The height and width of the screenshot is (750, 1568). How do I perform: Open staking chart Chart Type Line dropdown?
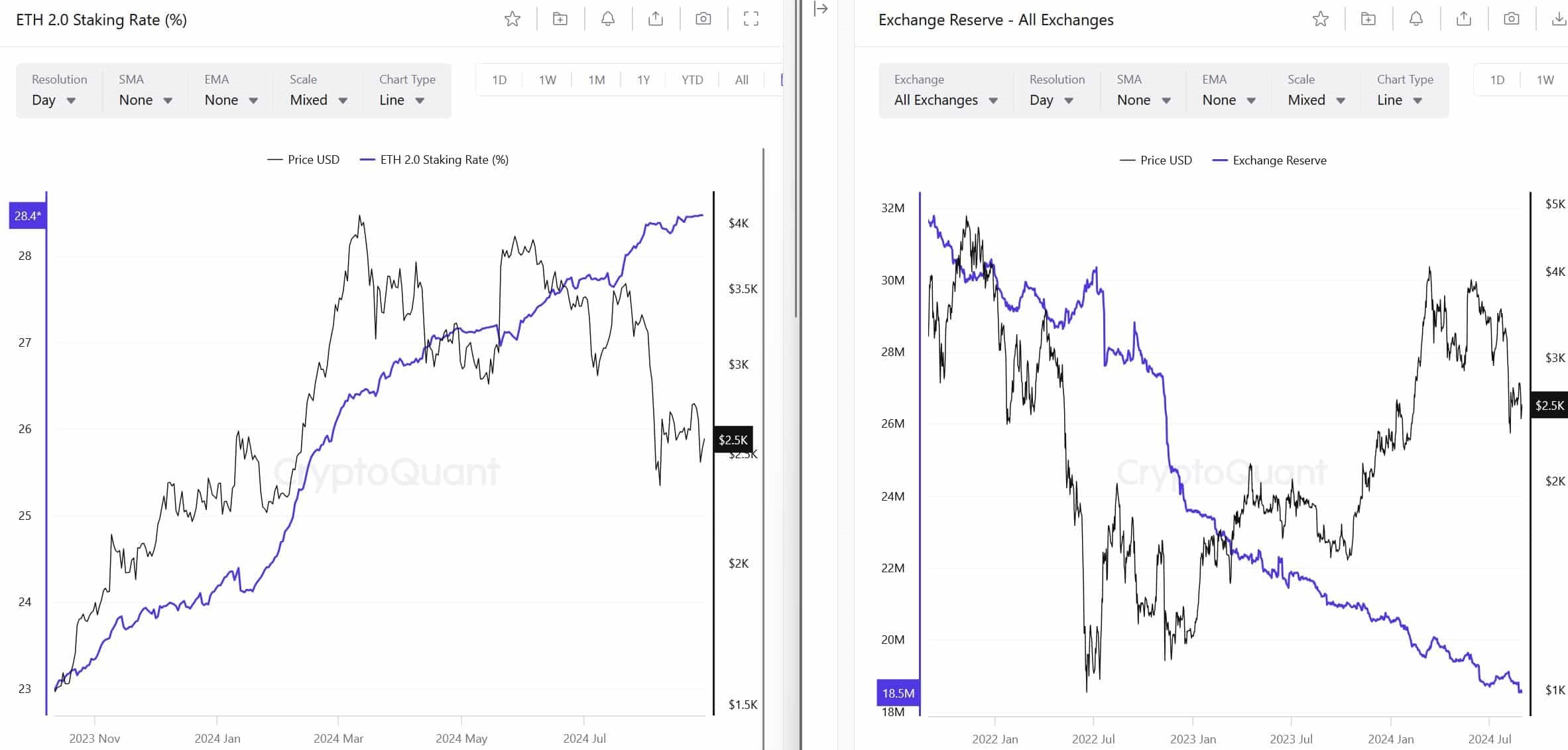(407, 92)
